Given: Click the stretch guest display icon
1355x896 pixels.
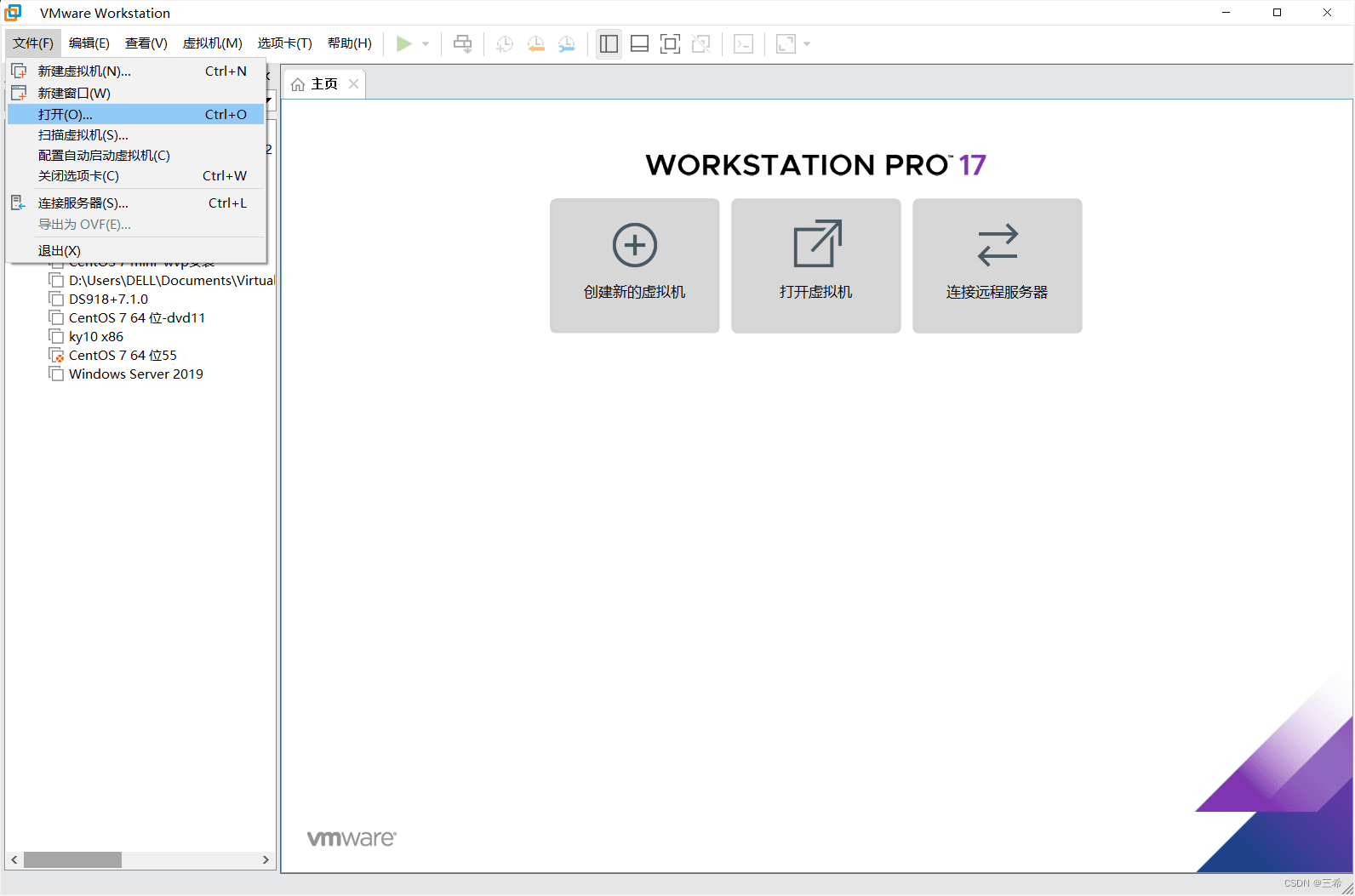Looking at the screenshot, I should pyautogui.click(x=786, y=44).
